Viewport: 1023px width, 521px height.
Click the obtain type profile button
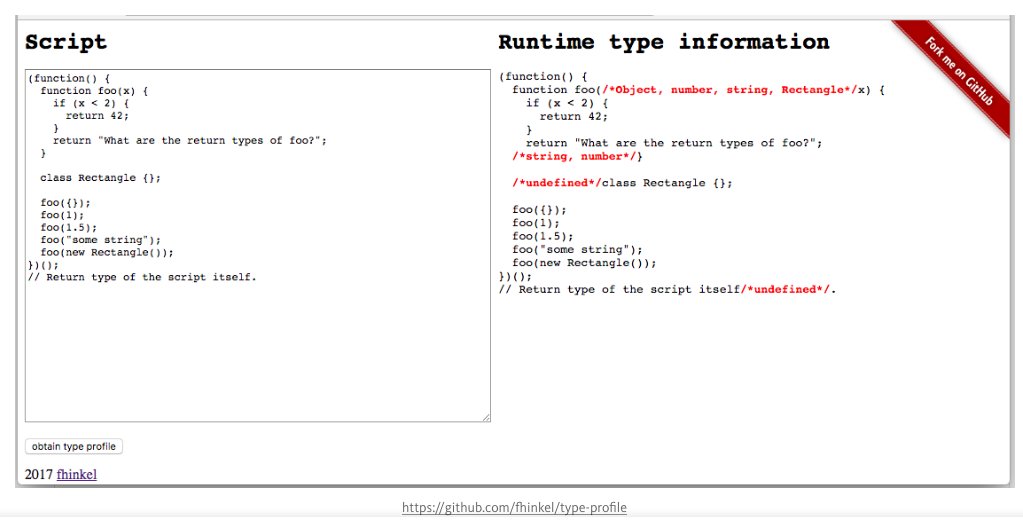click(74, 446)
